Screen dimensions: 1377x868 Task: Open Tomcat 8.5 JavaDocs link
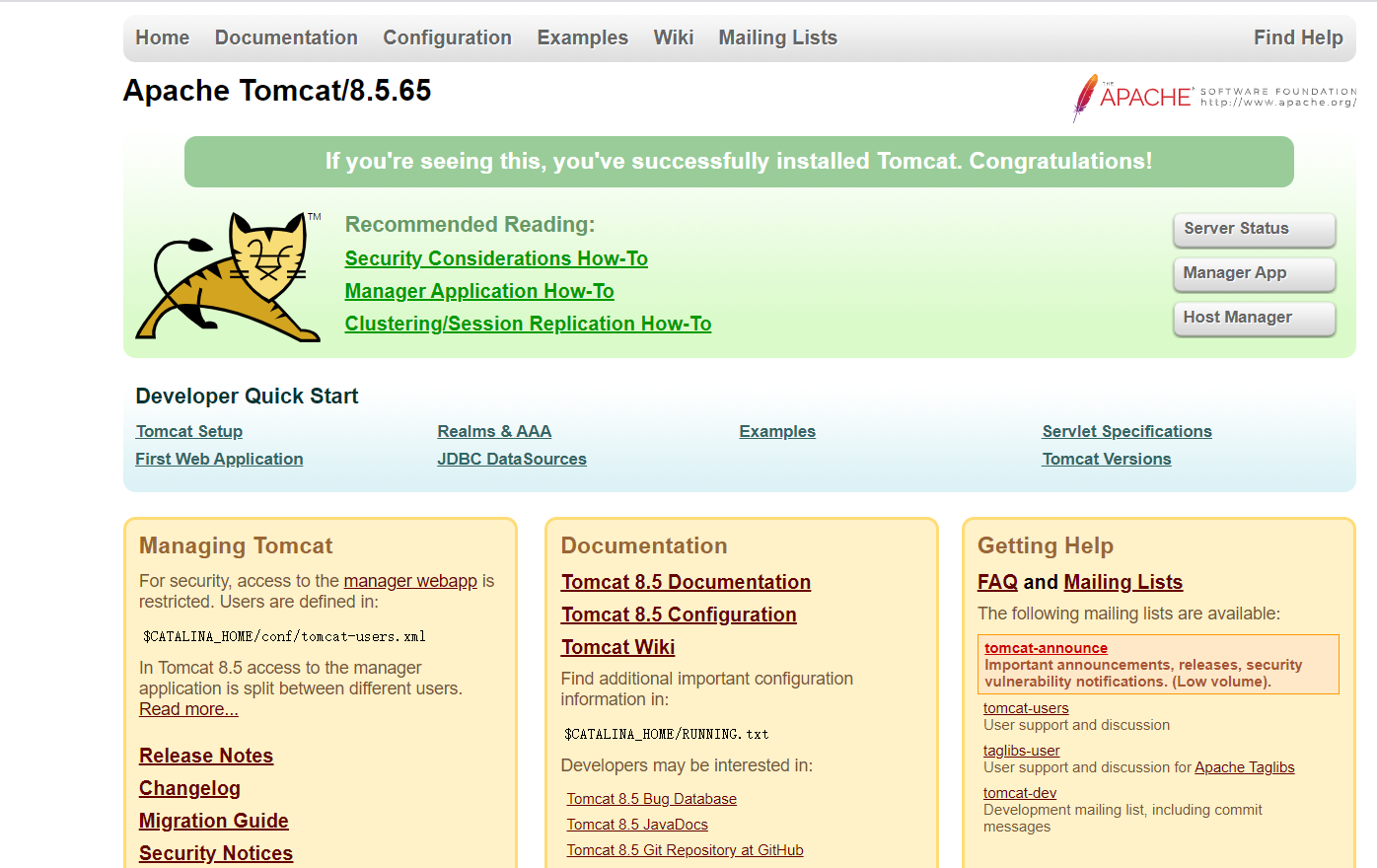click(x=637, y=825)
